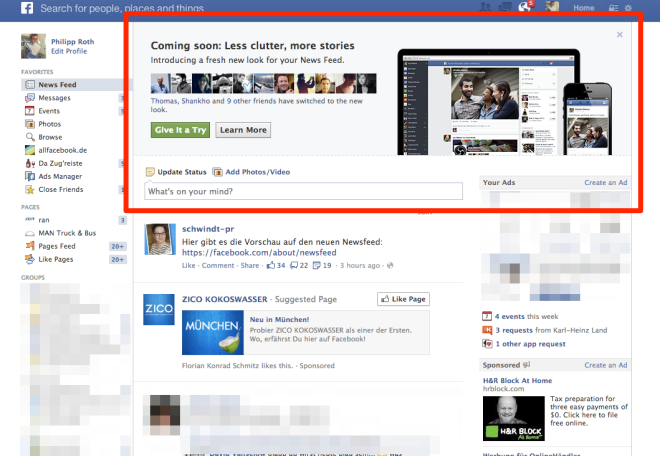Click Create an Ad next to Your Ads
Image resolution: width=660 pixels, height=456 pixels.
pyautogui.click(x=606, y=183)
